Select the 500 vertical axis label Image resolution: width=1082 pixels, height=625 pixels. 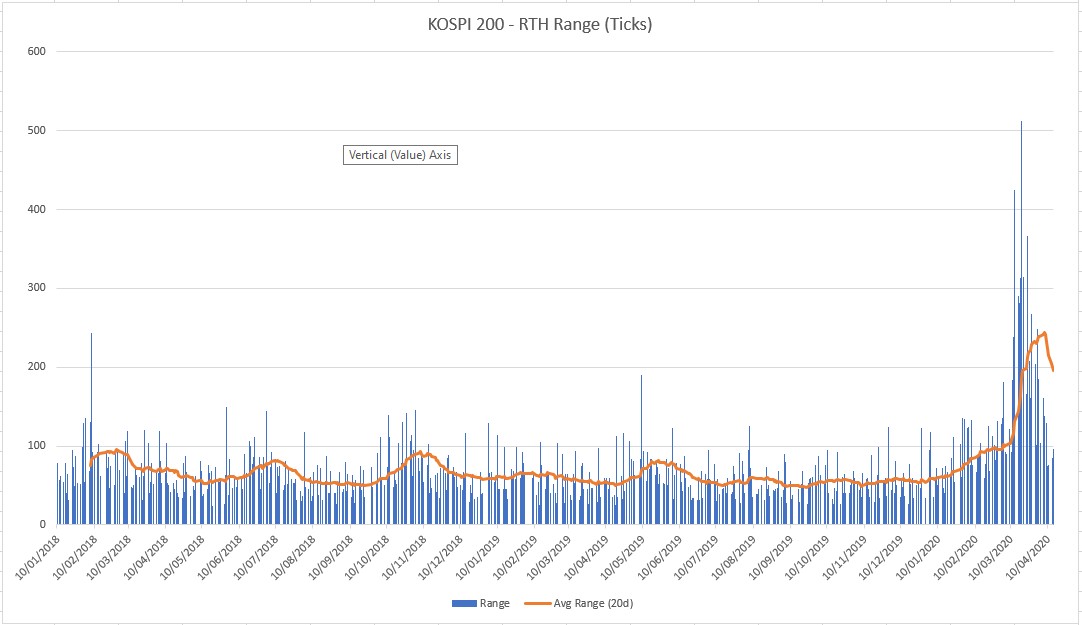coord(37,130)
